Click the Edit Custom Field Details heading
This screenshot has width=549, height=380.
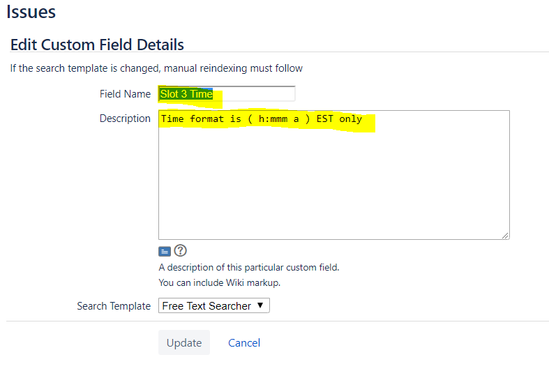(x=97, y=44)
